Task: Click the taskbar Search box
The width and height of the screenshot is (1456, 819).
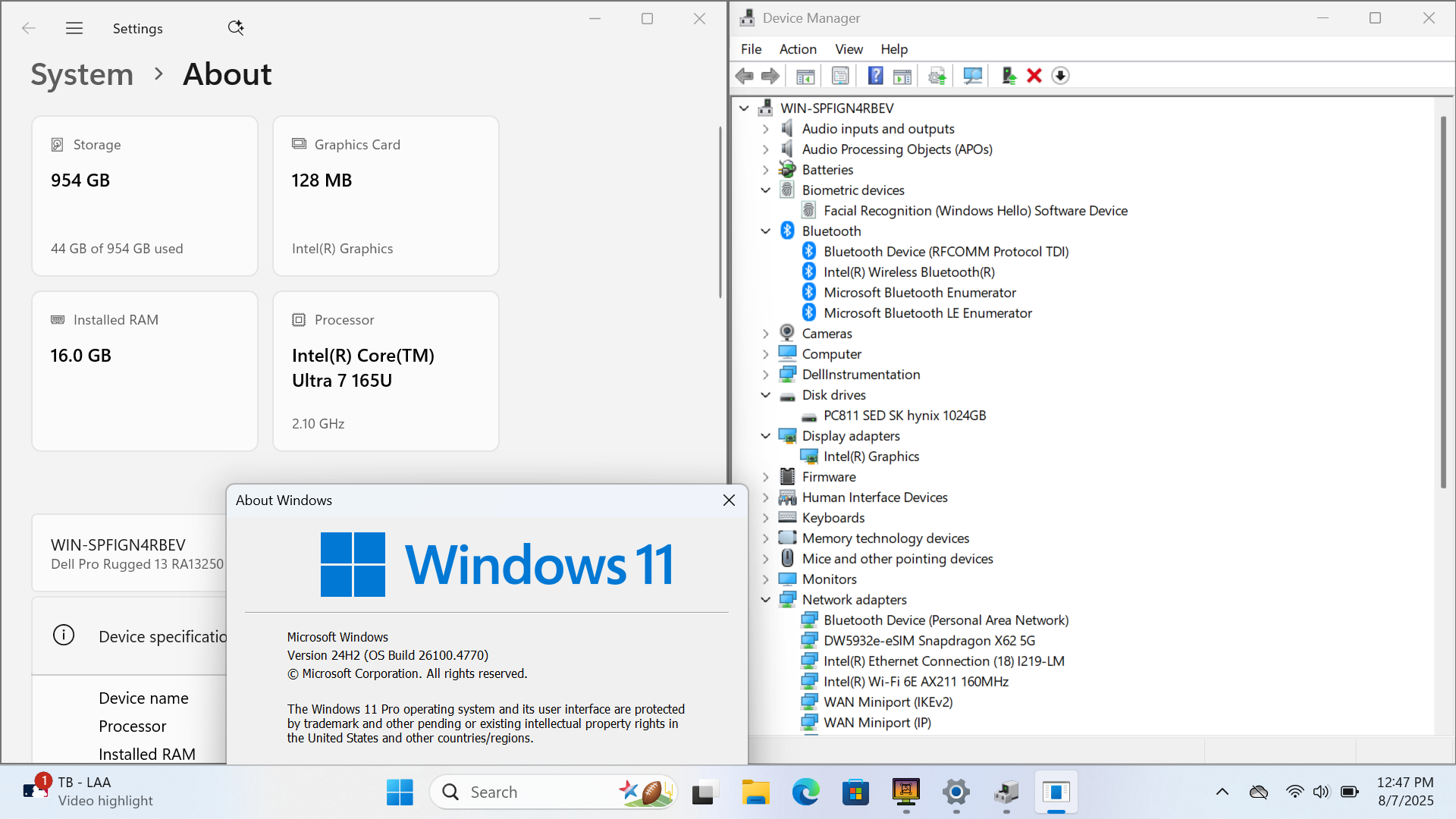Action: pyautogui.click(x=553, y=792)
